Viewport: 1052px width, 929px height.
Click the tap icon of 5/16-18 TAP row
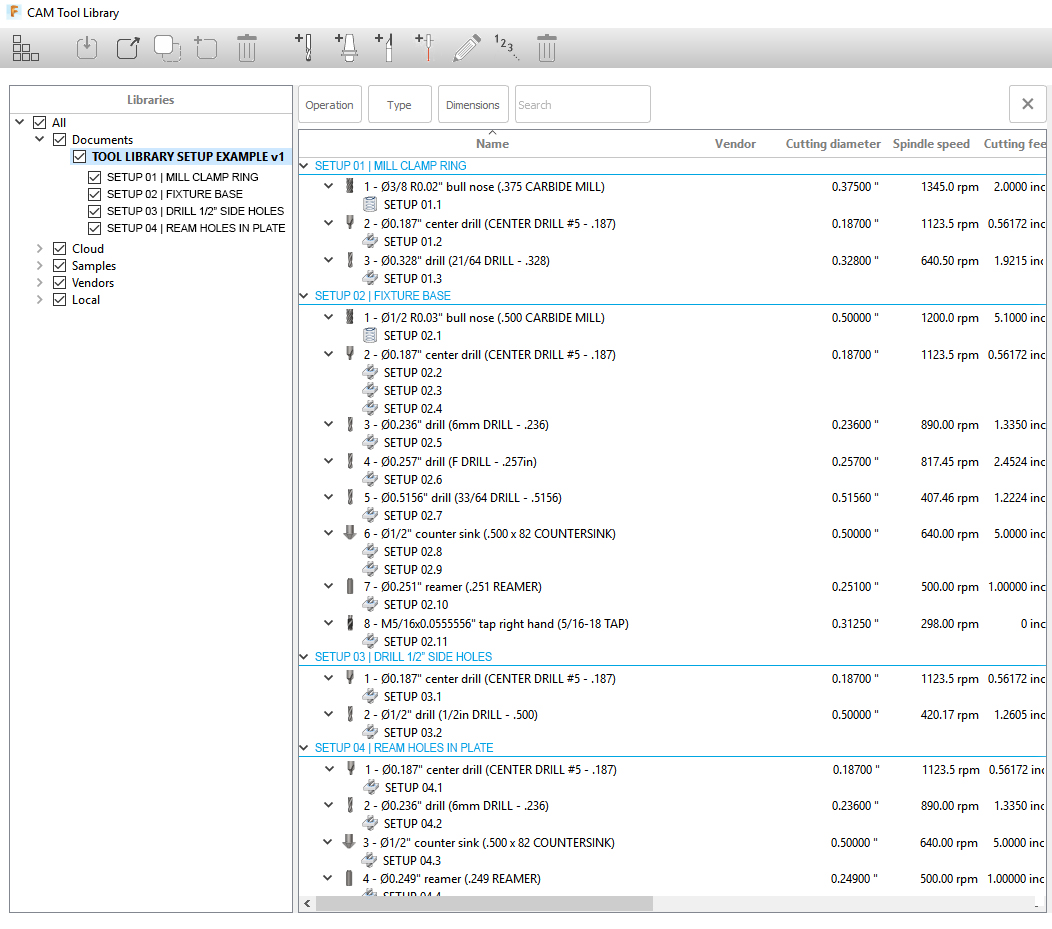tap(350, 622)
